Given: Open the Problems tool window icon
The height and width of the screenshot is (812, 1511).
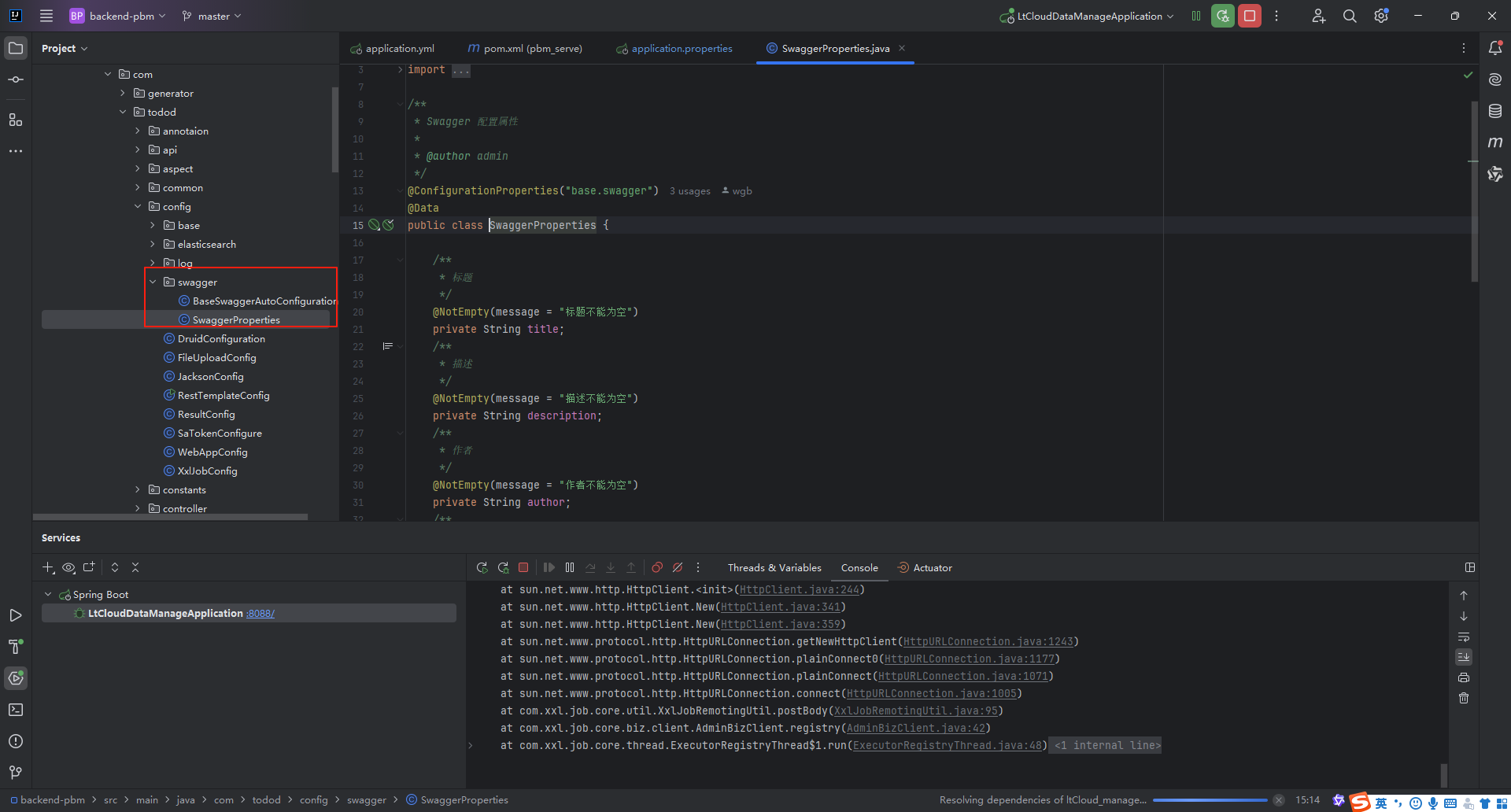Looking at the screenshot, I should pos(16,740).
